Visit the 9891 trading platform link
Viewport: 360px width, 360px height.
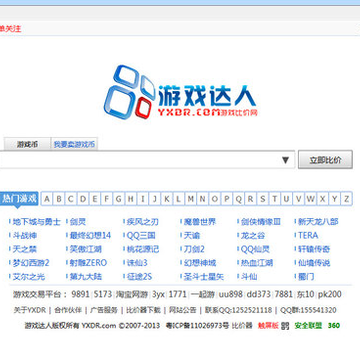(x=81, y=294)
